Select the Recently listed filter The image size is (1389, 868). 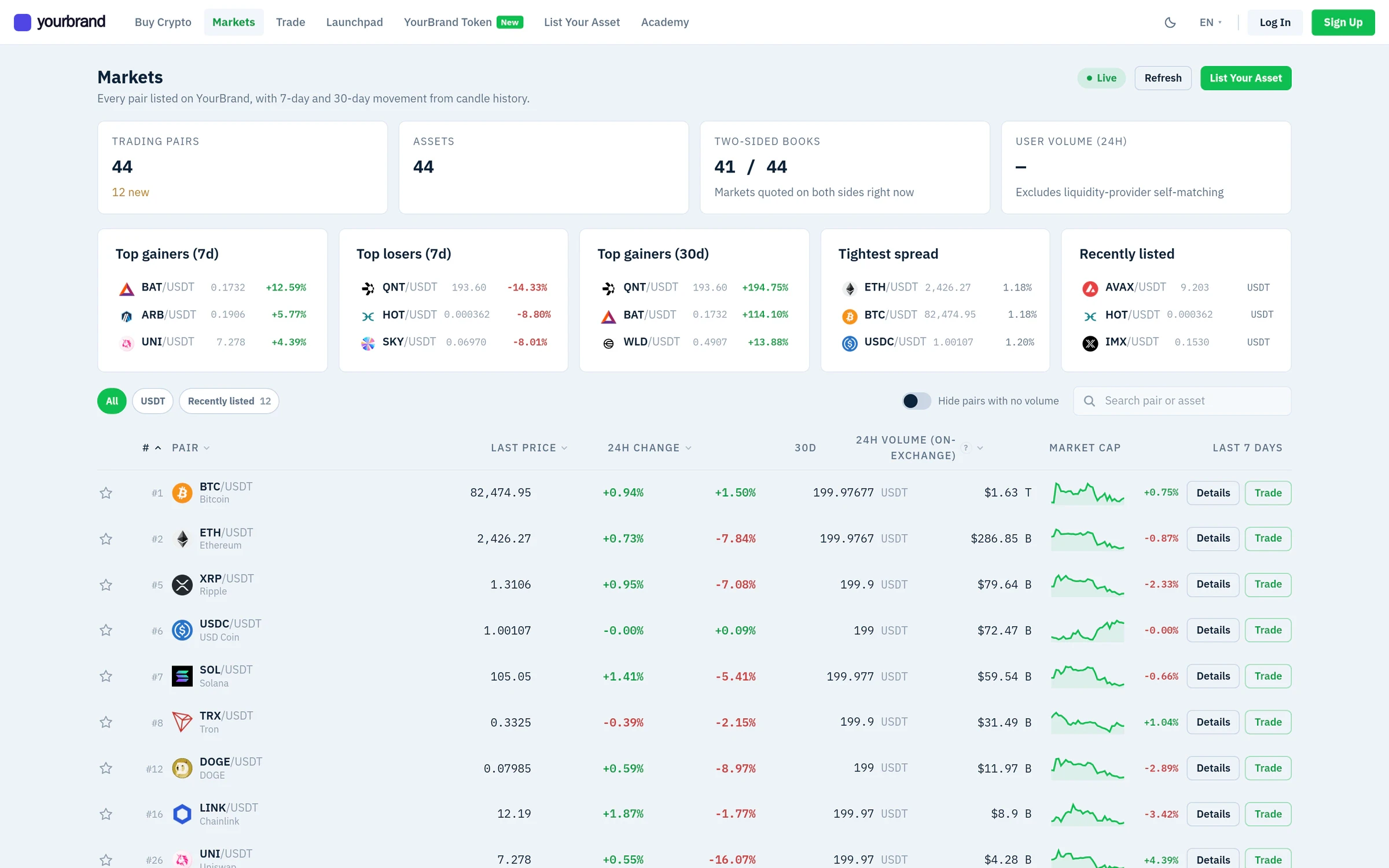click(x=229, y=401)
